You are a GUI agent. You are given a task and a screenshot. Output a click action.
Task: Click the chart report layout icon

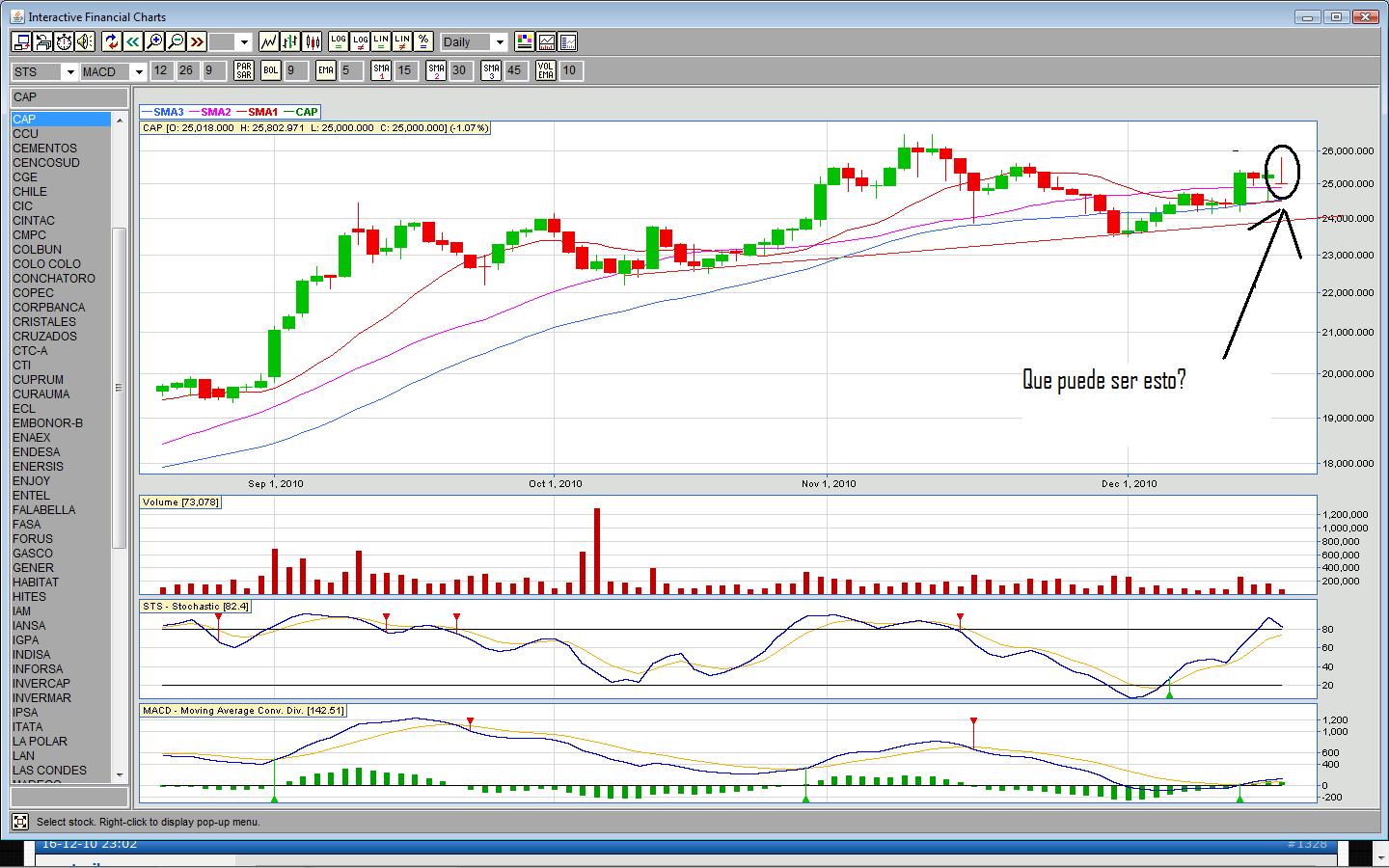point(567,41)
